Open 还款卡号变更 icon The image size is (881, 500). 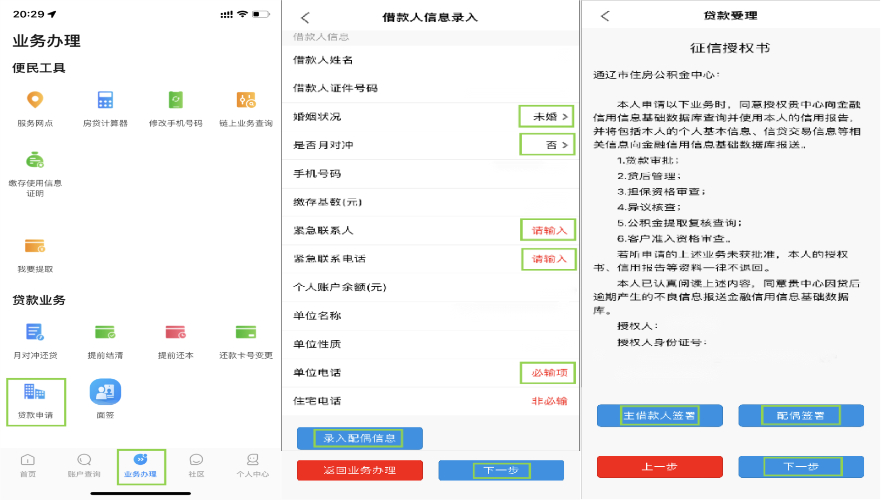[246, 332]
